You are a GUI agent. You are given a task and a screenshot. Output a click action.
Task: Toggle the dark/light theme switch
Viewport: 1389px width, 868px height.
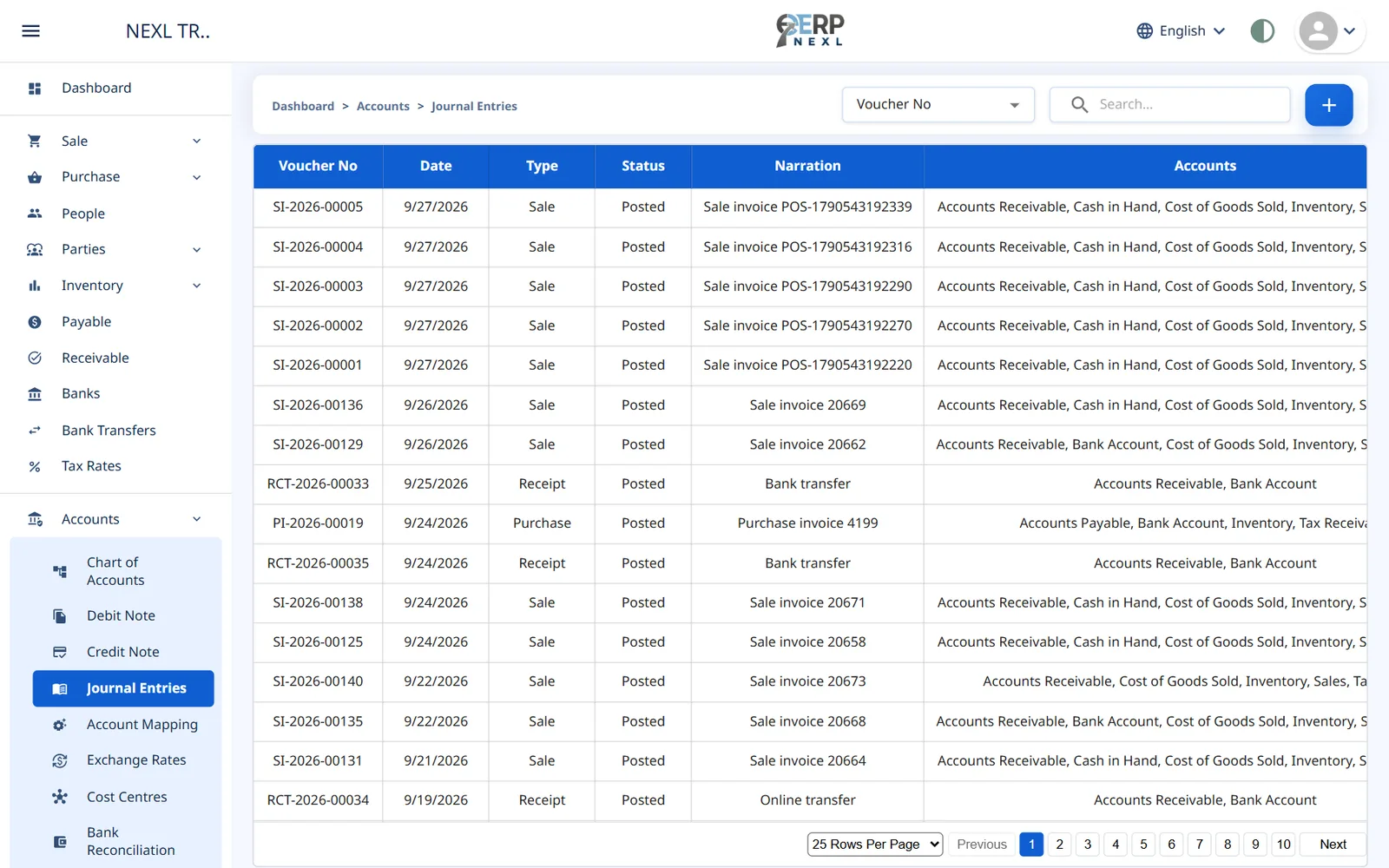pyautogui.click(x=1262, y=31)
